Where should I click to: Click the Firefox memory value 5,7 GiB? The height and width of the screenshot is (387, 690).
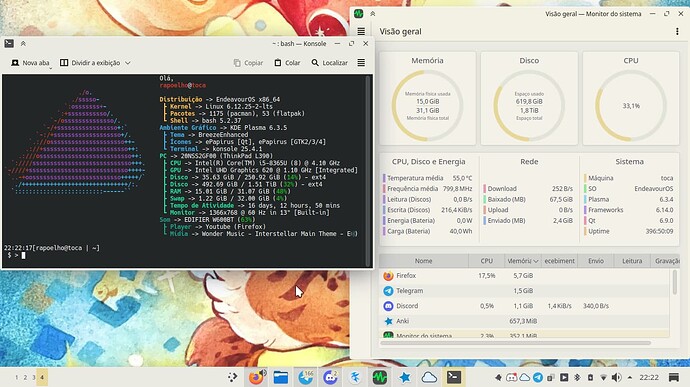pos(523,276)
